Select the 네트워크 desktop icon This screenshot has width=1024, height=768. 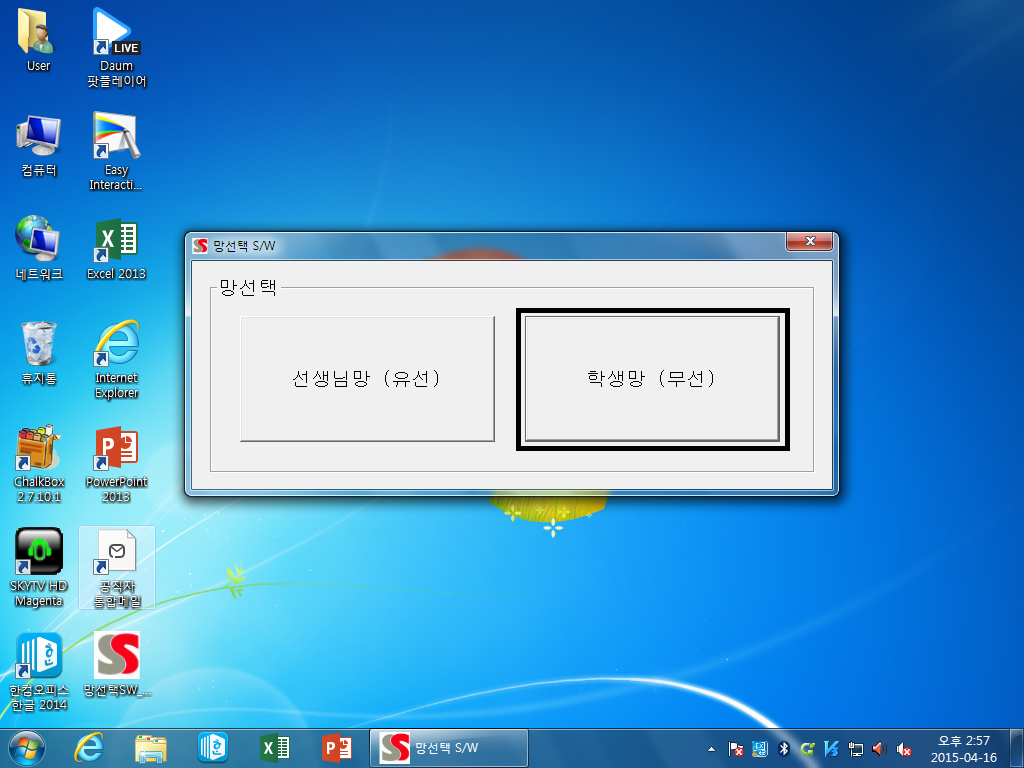[39, 248]
